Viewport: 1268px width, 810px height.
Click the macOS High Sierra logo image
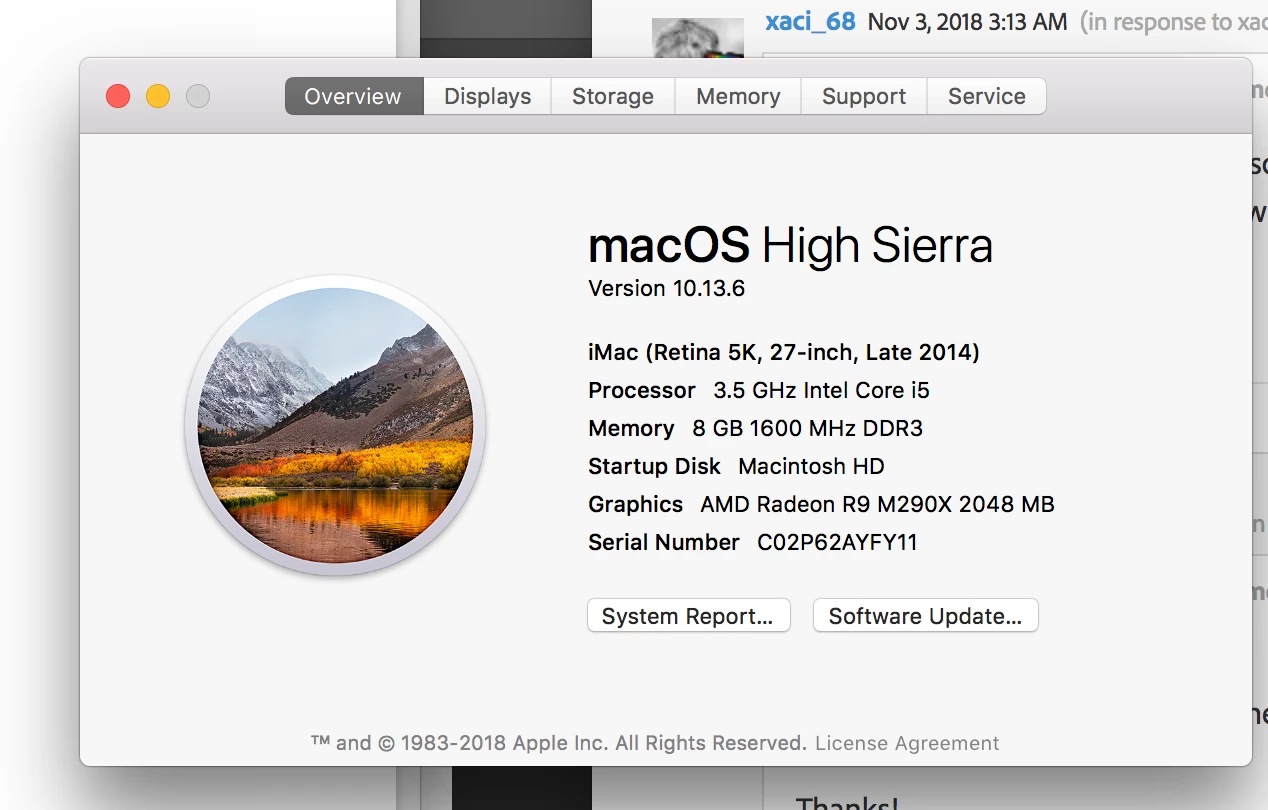point(335,425)
